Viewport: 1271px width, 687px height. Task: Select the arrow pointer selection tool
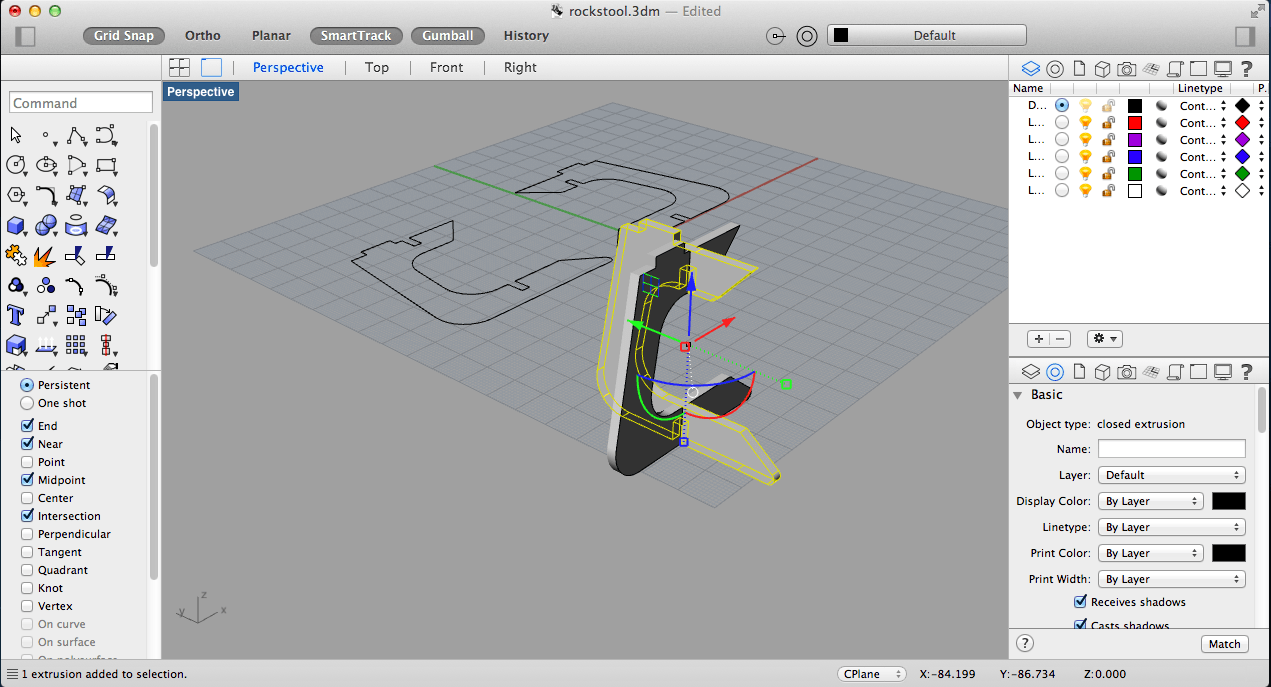16,135
